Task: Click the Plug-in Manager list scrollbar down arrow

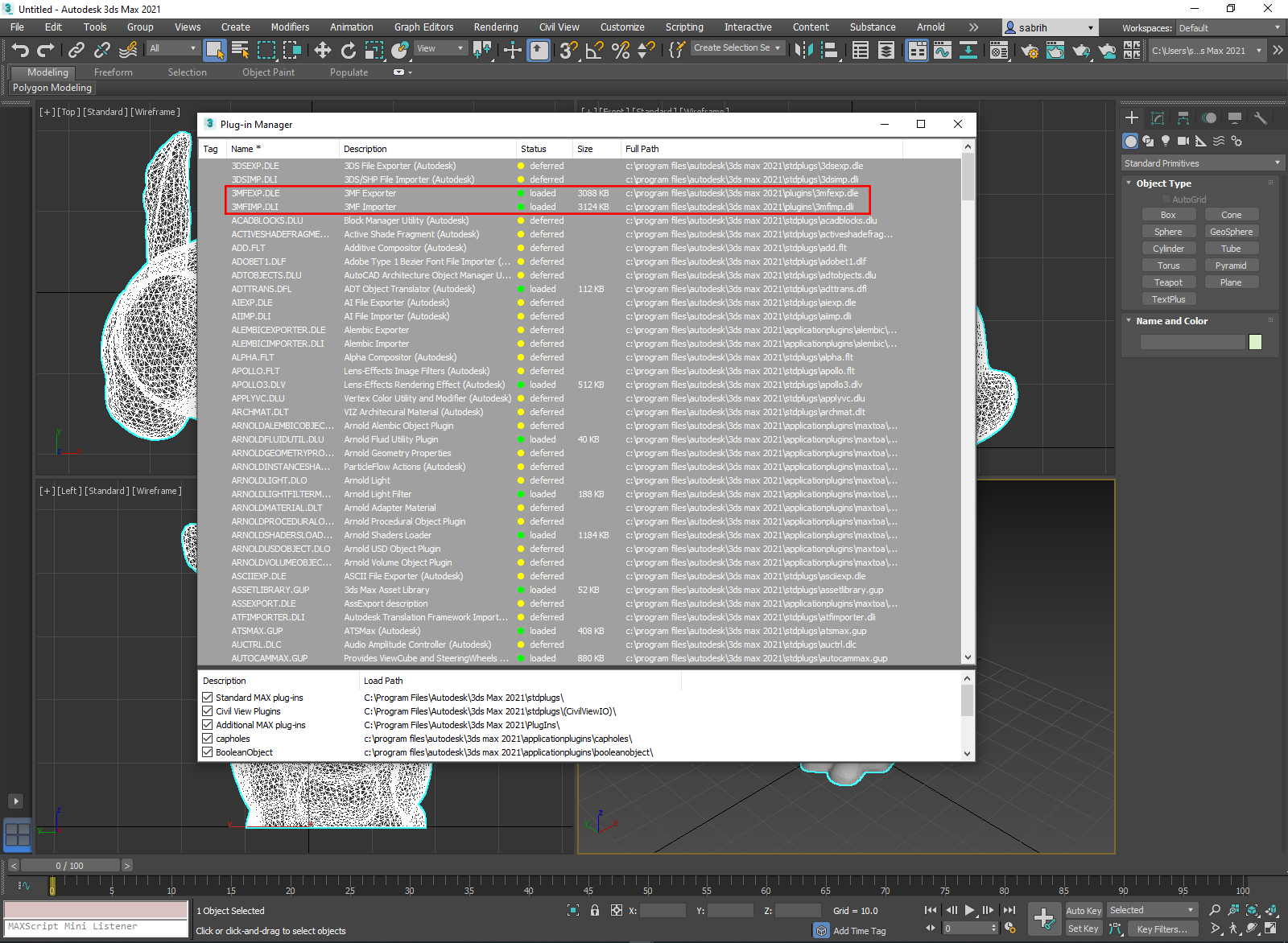Action: (968, 657)
